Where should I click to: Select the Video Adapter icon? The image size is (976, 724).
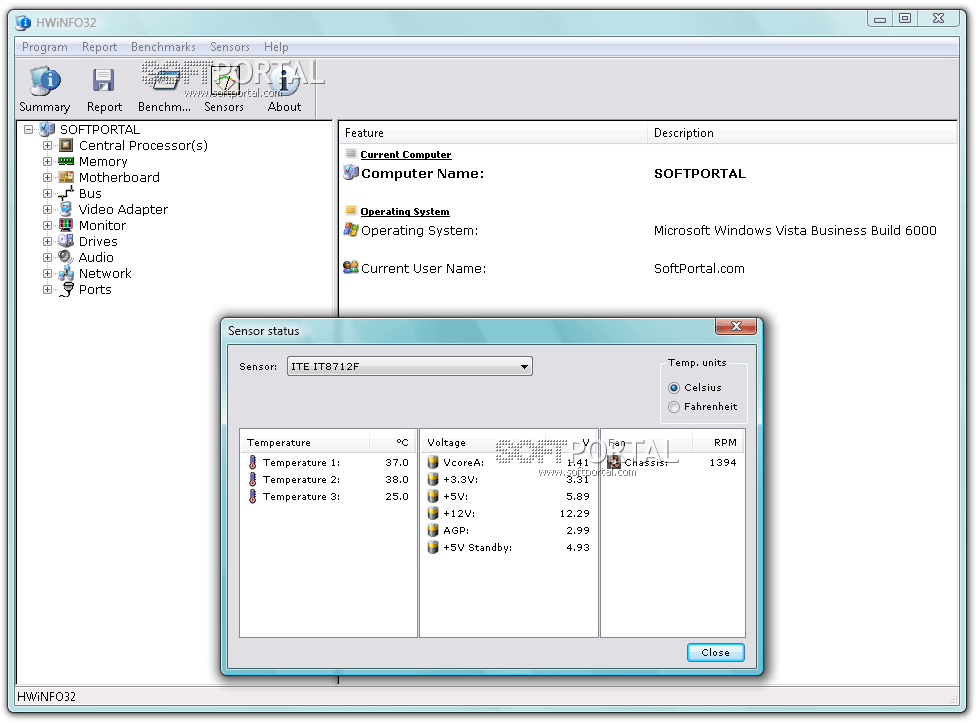66,209
